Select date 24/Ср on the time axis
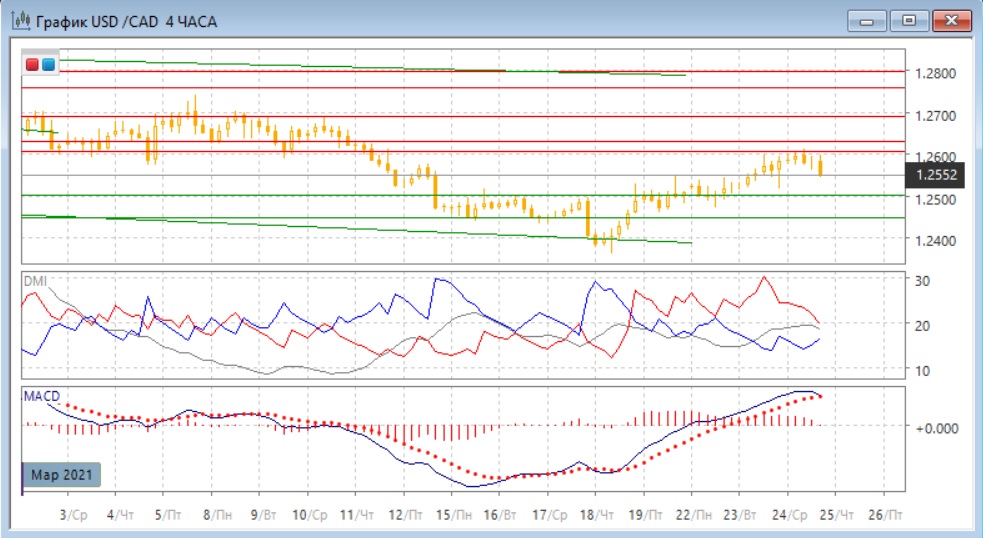This screenshot has width=983, height=538. 789,515
